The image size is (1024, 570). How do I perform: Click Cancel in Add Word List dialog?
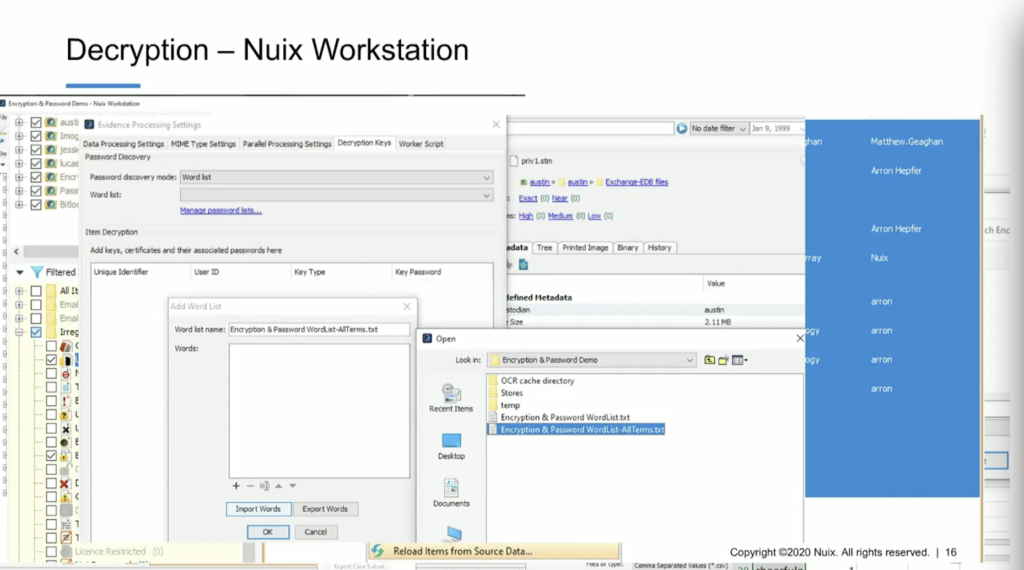315,531
